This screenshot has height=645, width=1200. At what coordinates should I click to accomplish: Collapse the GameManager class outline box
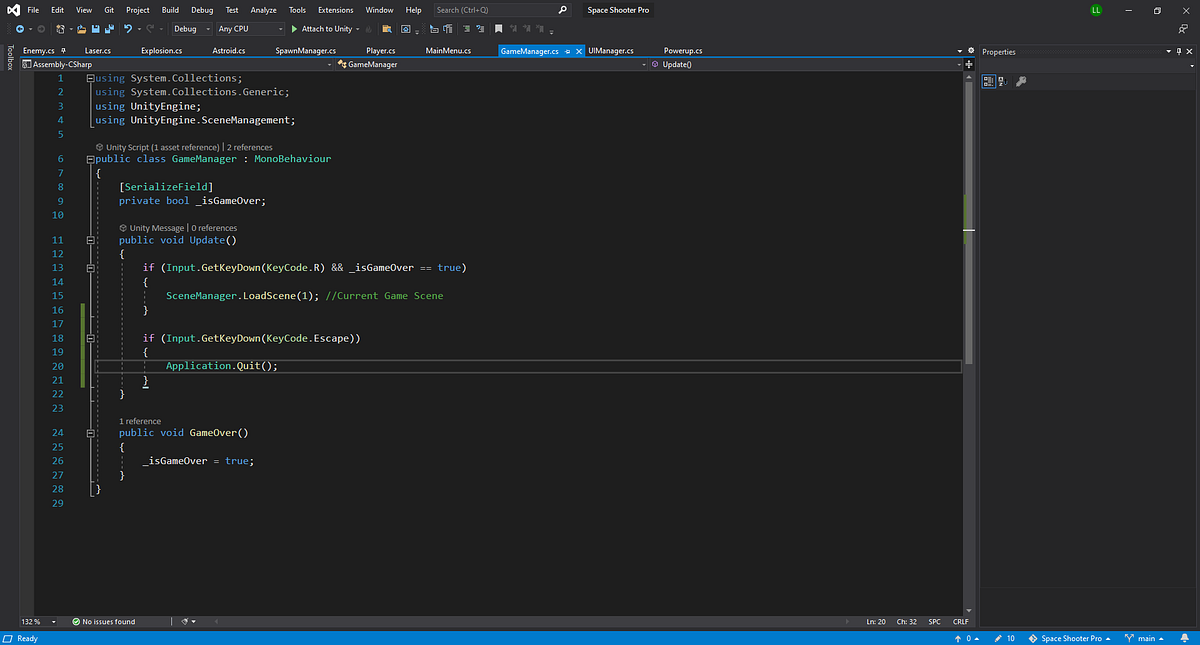click(x=90, y=159)
